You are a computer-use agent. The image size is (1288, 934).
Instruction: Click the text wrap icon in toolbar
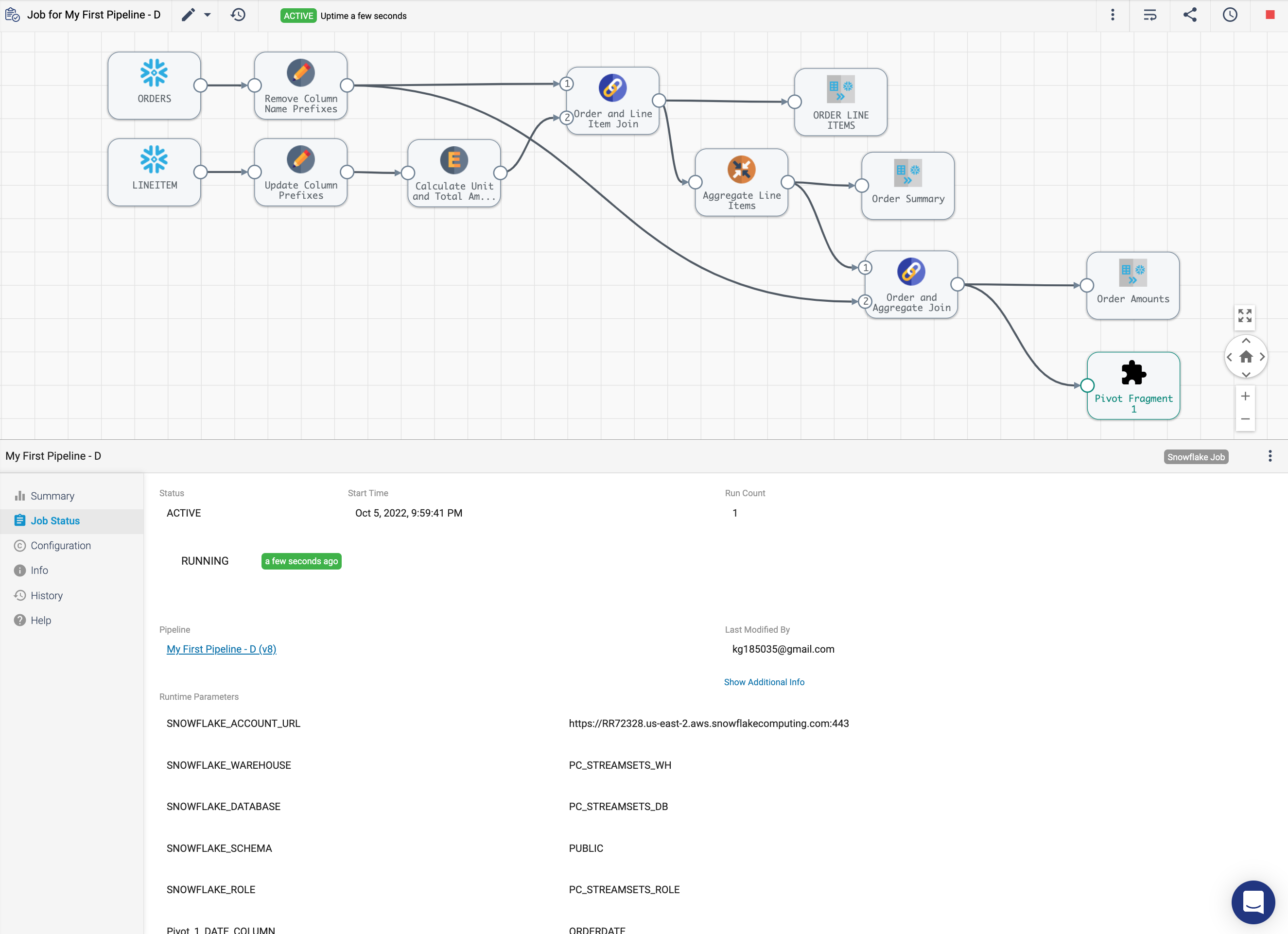click(x=1150, y=16)
